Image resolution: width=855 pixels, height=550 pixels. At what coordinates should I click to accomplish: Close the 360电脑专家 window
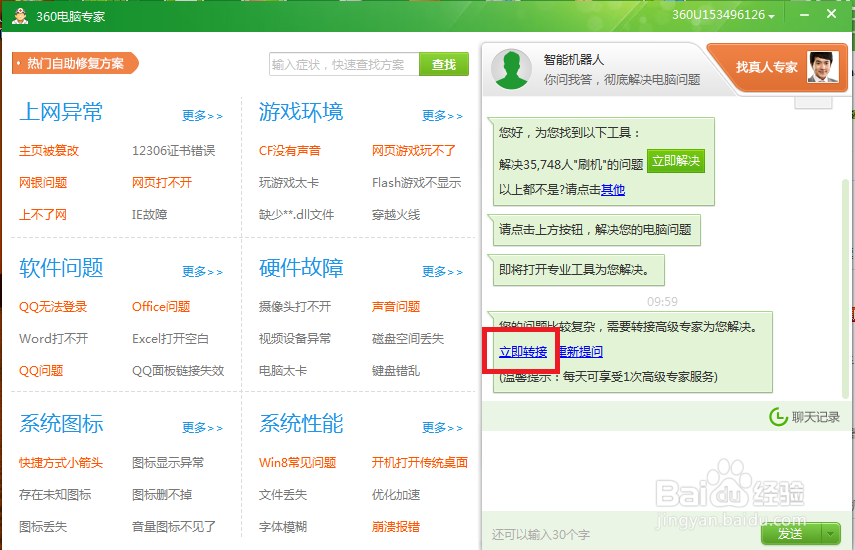coord(831,14)
